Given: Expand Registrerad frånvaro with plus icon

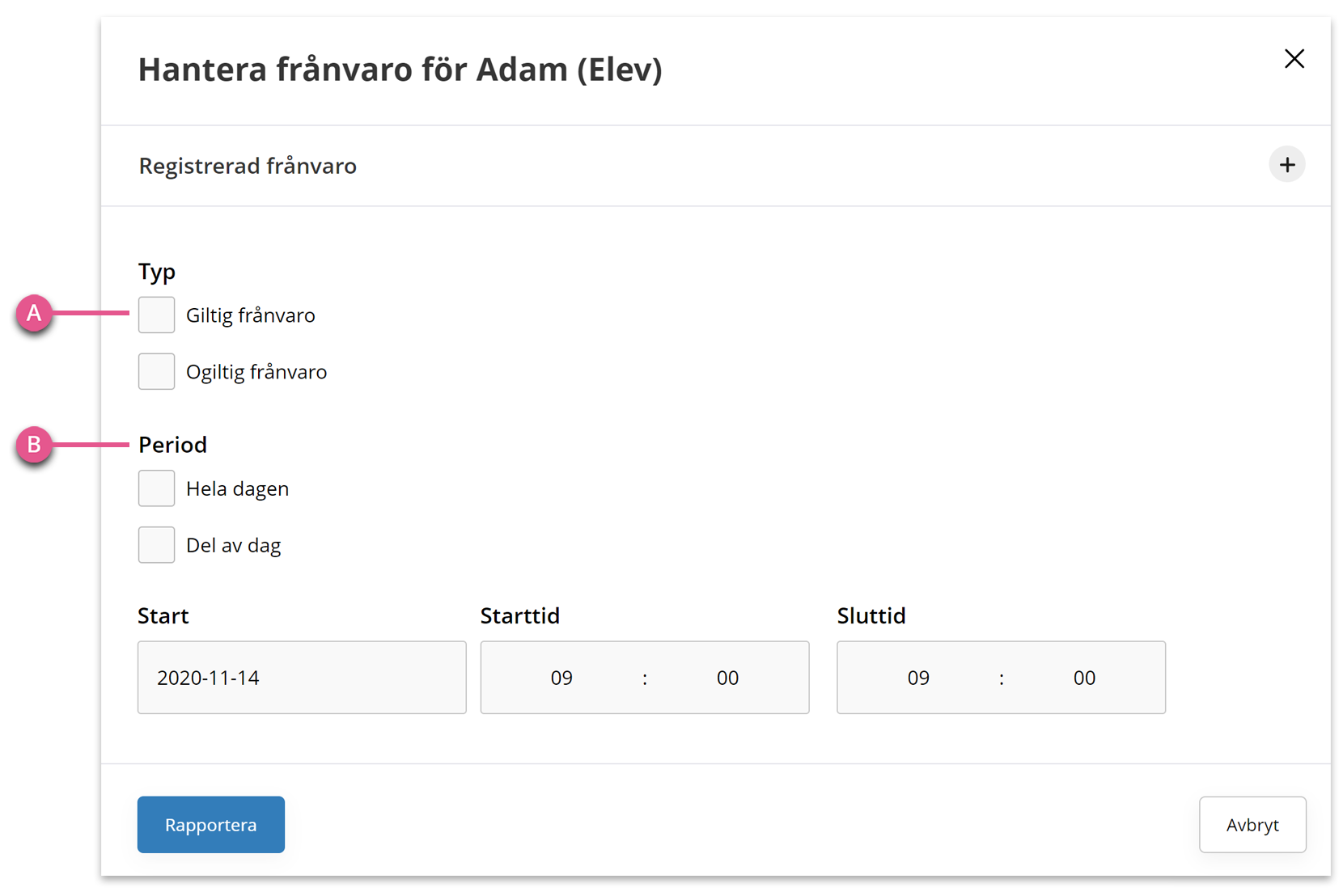Looking at the screenshot, I should 1286,165.
